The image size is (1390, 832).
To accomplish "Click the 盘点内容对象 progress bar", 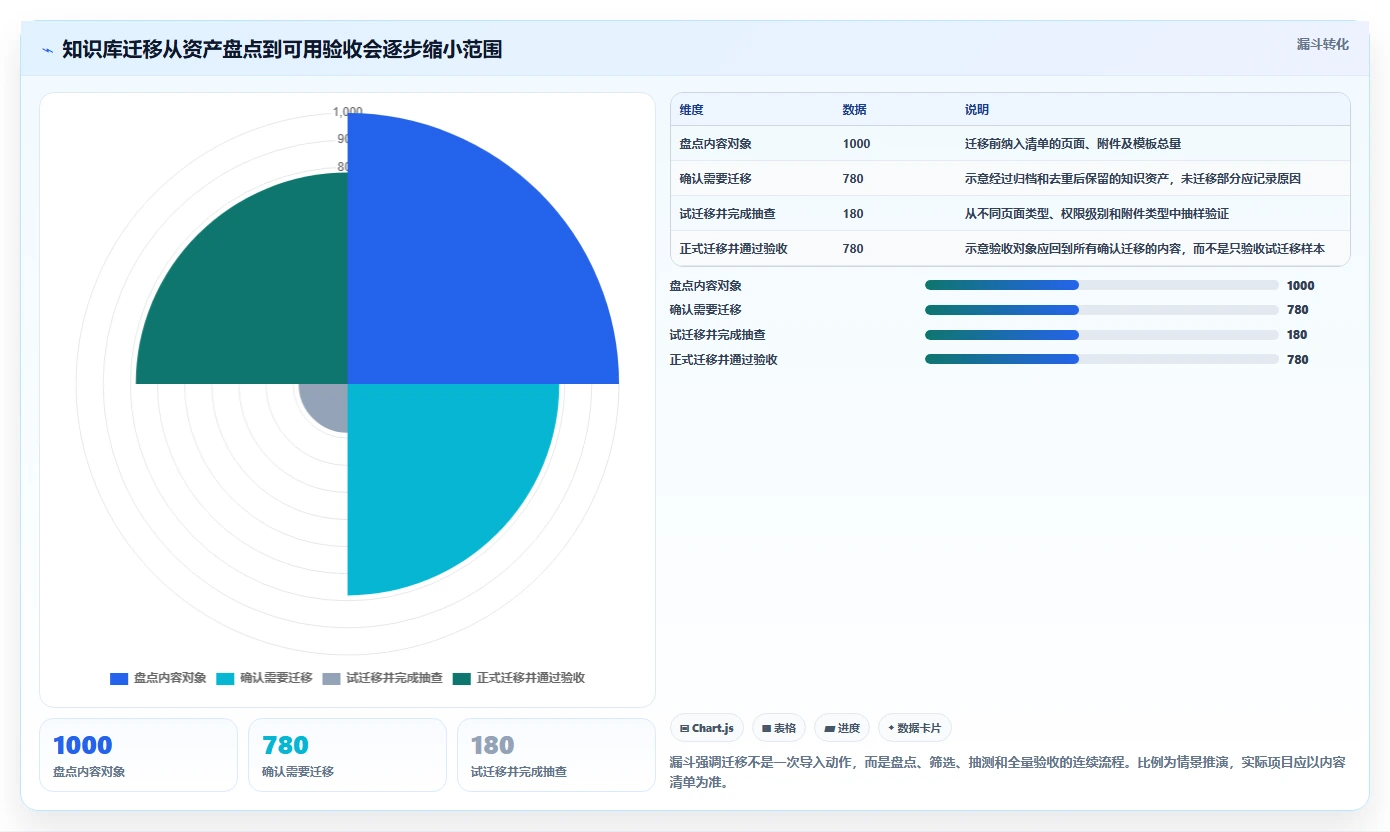I will [1102, 285].
